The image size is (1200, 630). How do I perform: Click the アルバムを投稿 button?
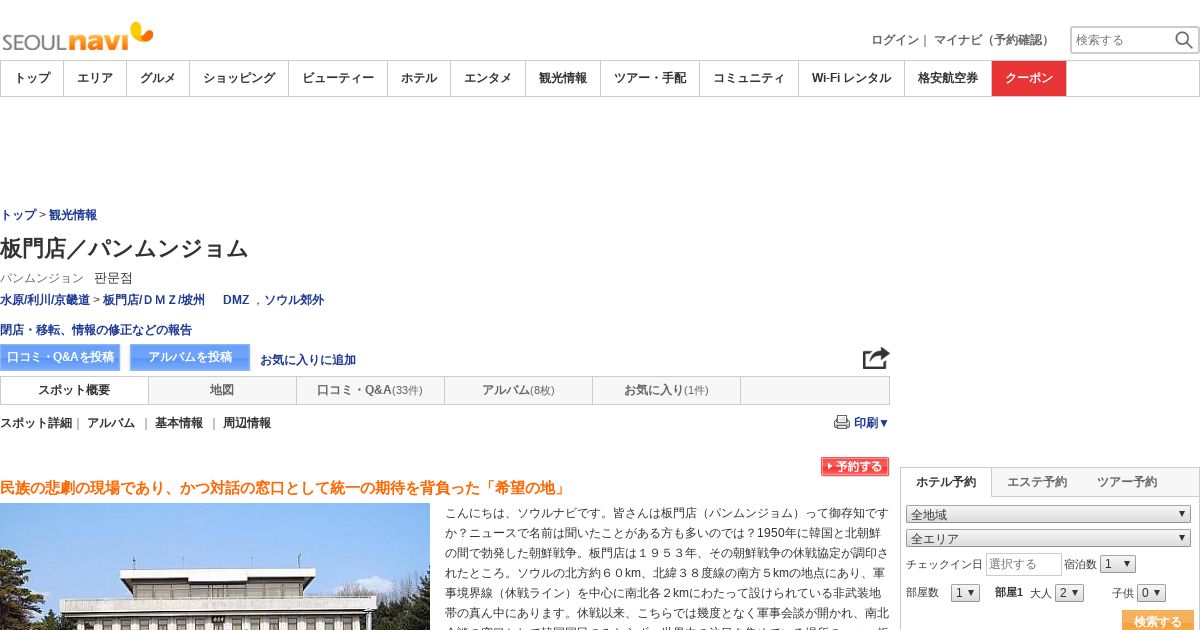pyautogui.click(x=190, y=357)
